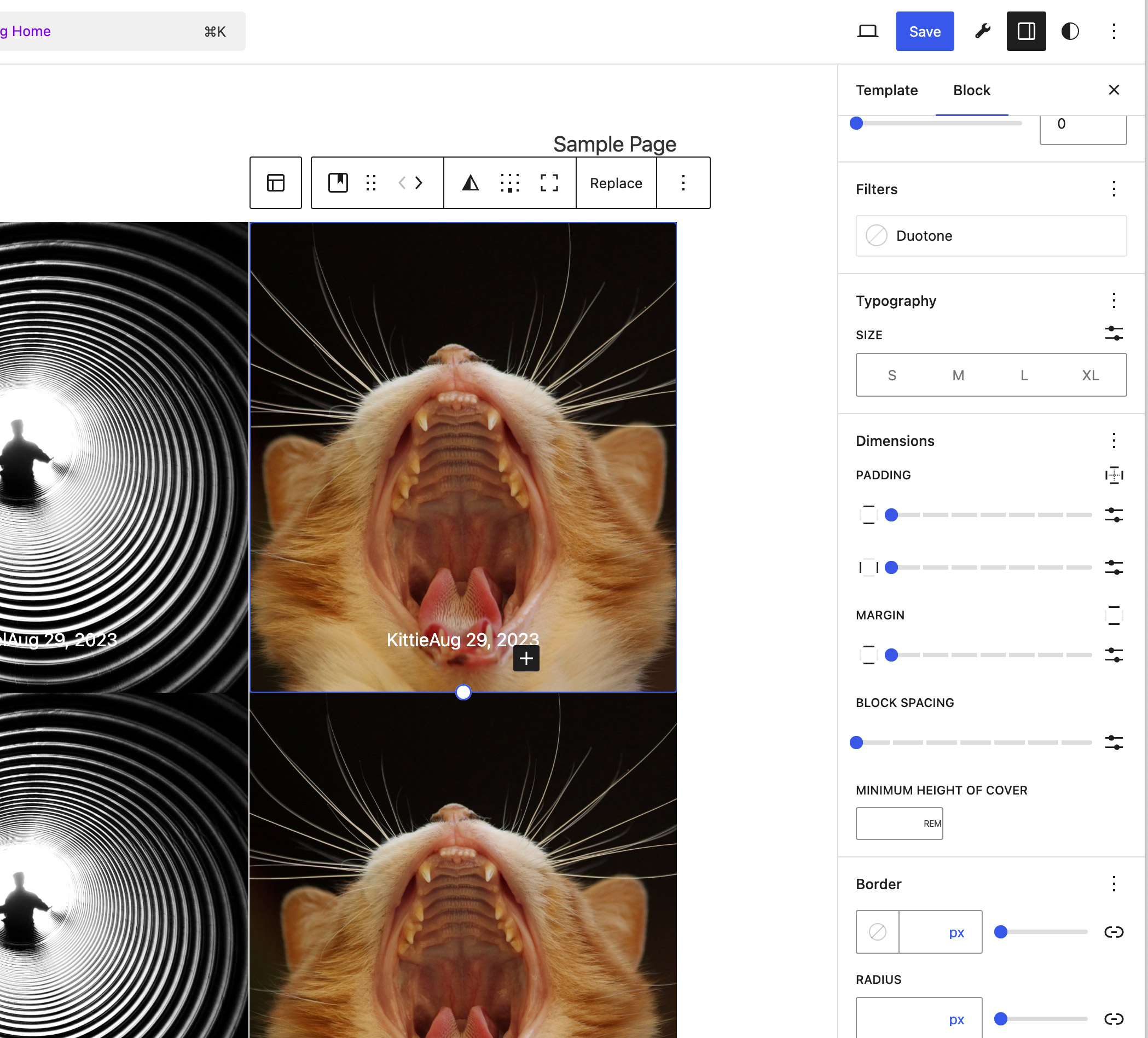Unlink the border radius sides
The image size is (1148, 1038).
[x=1115, y=1019]
